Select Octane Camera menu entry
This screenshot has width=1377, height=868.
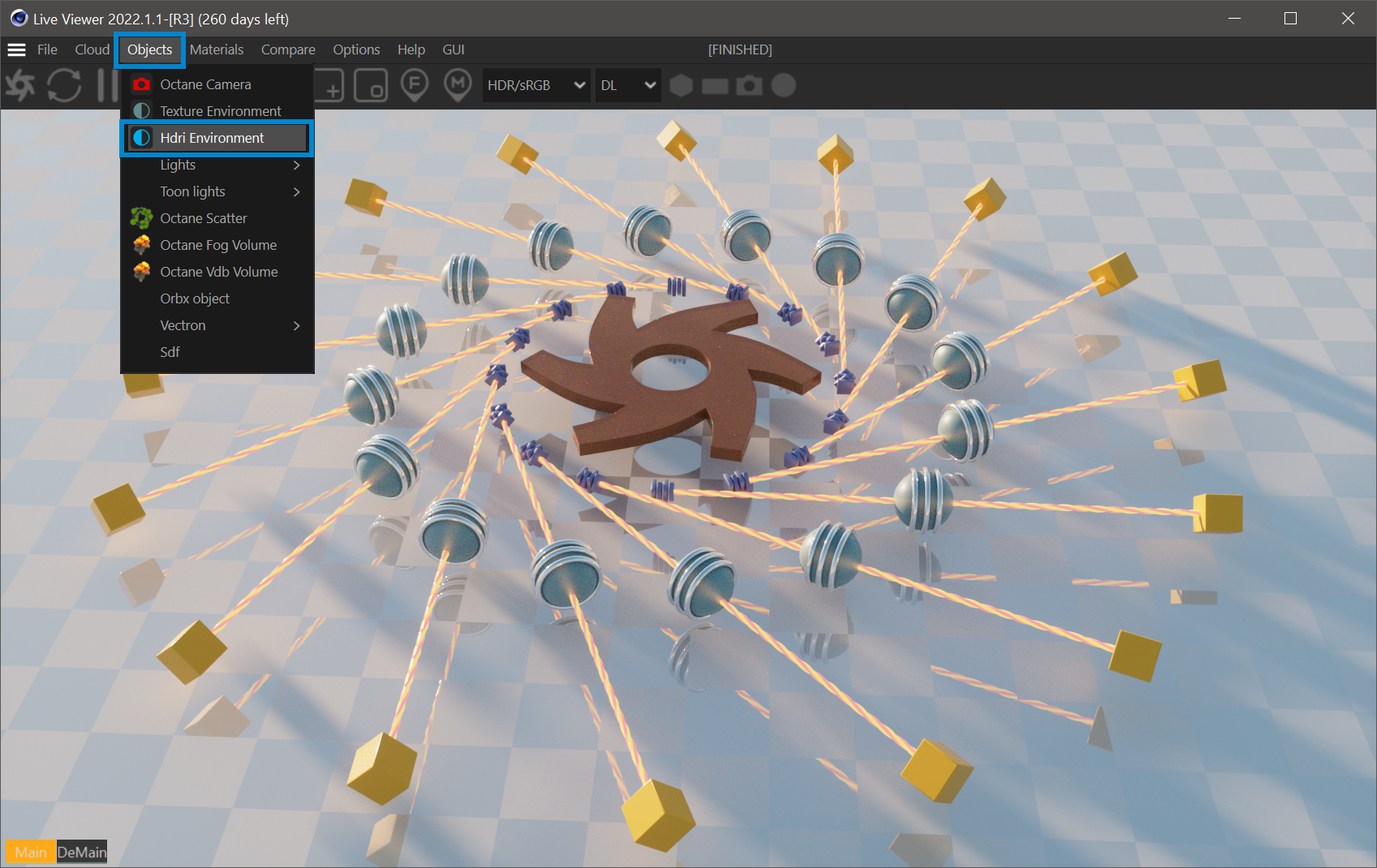[205, 84]
